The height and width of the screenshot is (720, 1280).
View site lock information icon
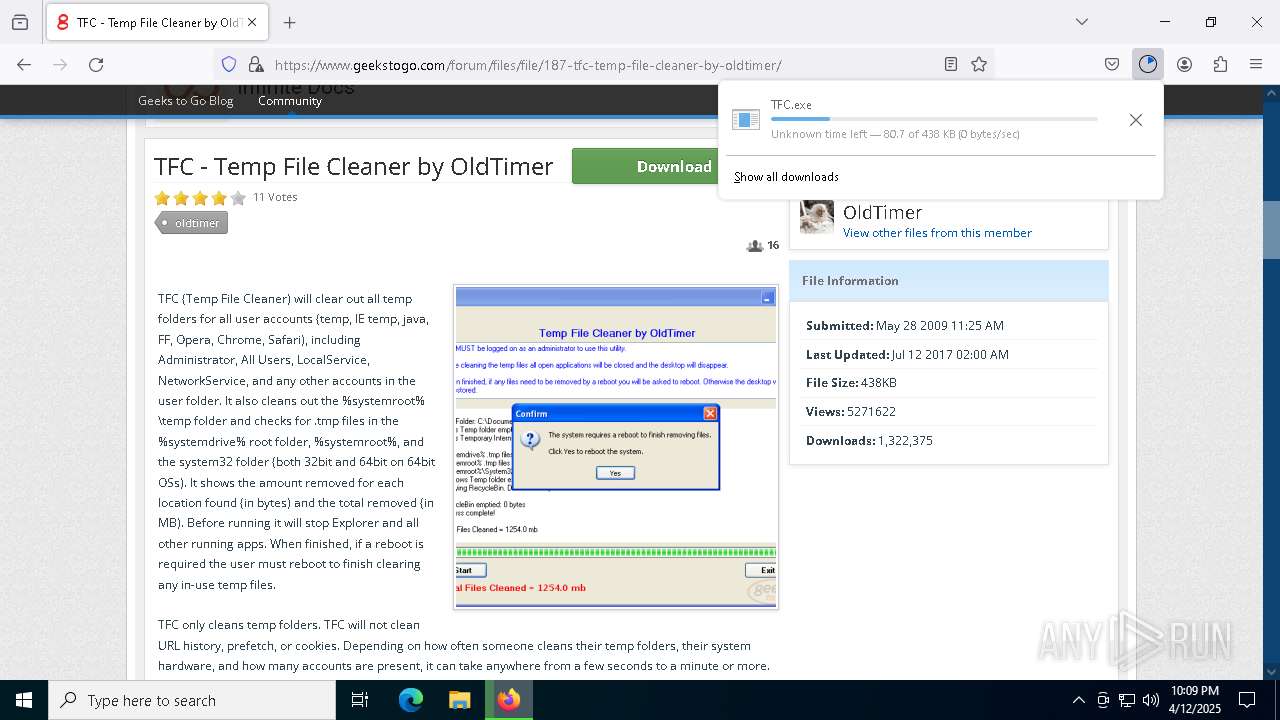[256, 64]
